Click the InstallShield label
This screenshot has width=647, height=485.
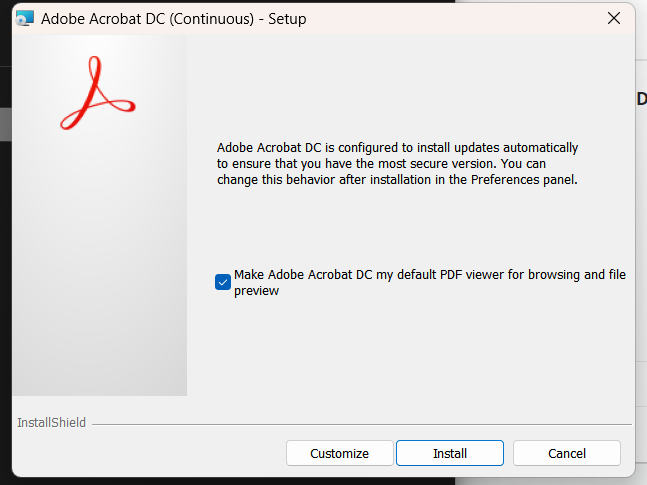click(x=52, y=423)
